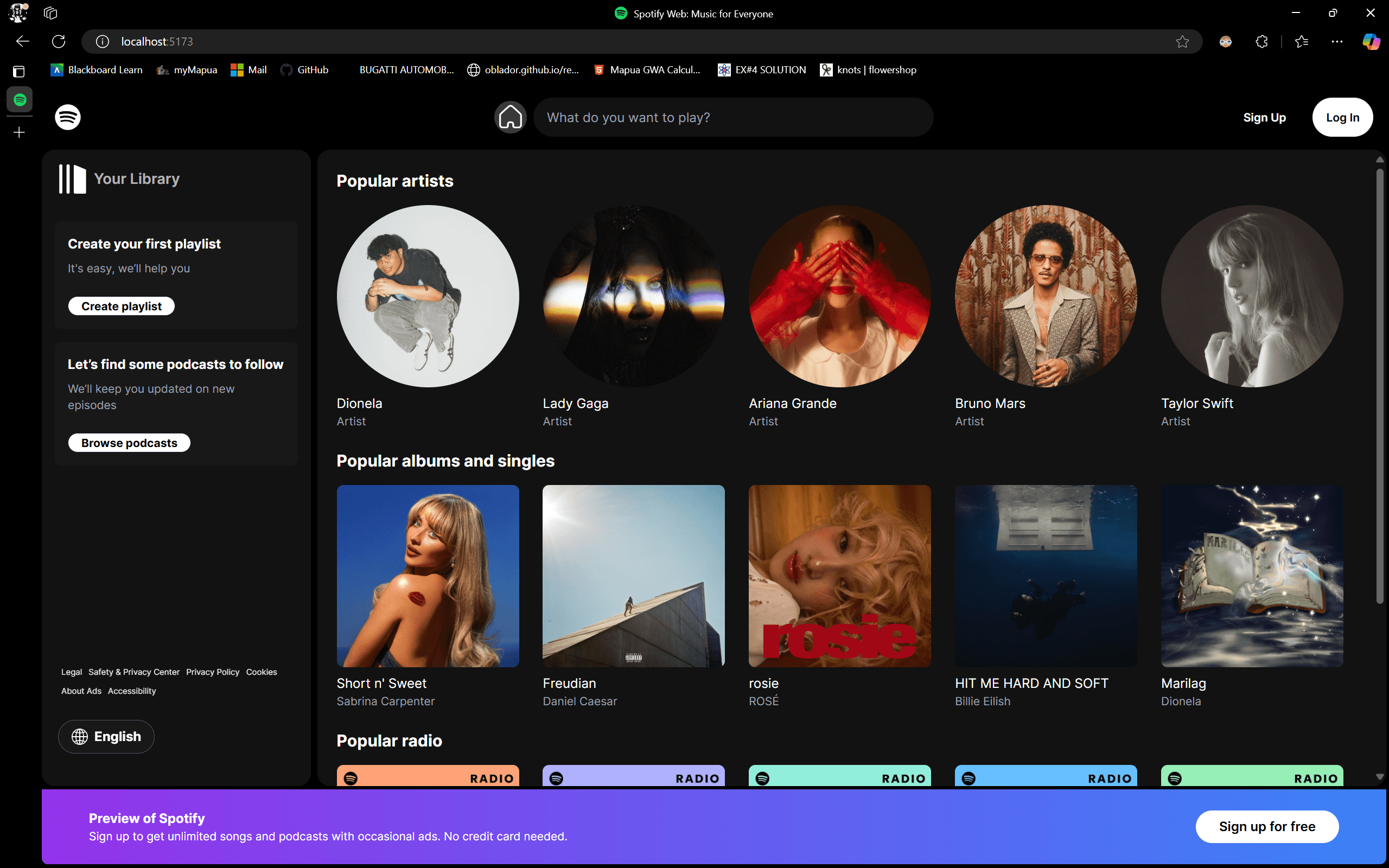Open About Ads link
Image resolution: width=1389 pixels, height=868 pixels.
(81, 691)
